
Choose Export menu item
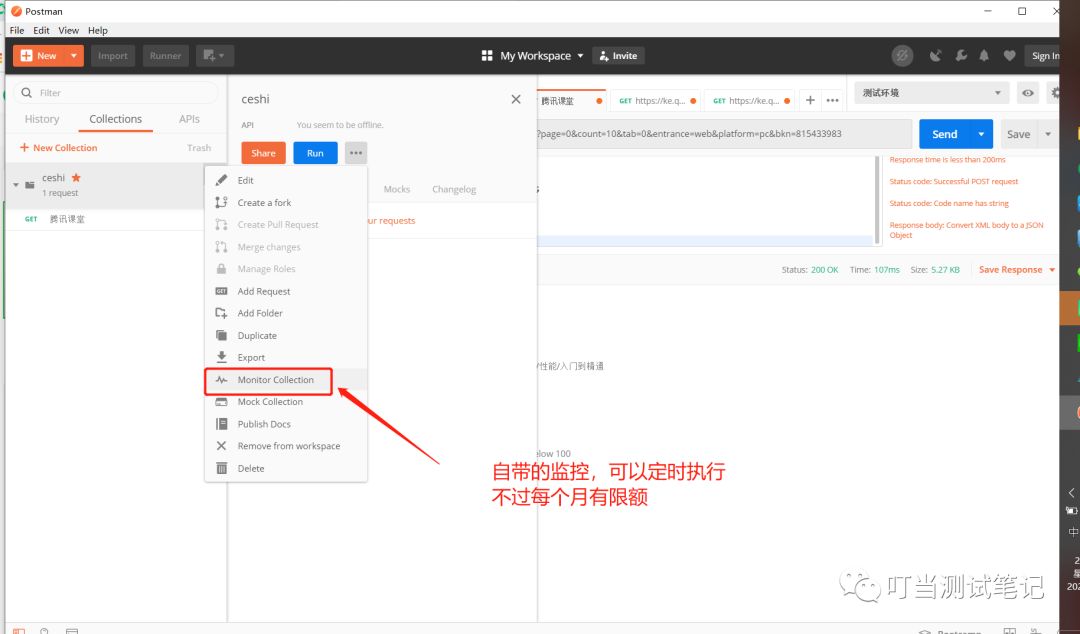pyautogui.click(x=286, y=358)
